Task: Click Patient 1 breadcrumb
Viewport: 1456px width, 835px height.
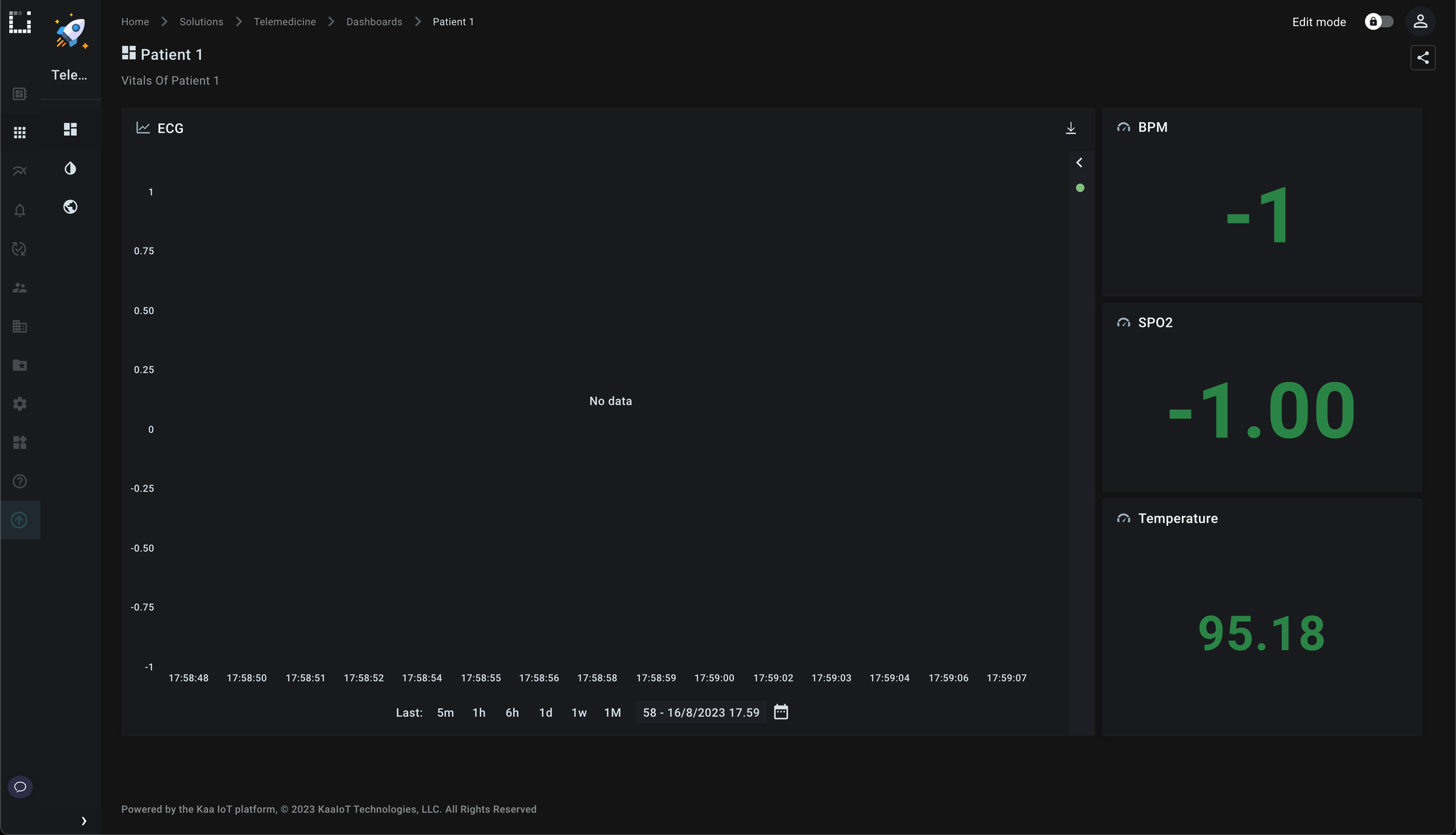Action: [453, 22]
